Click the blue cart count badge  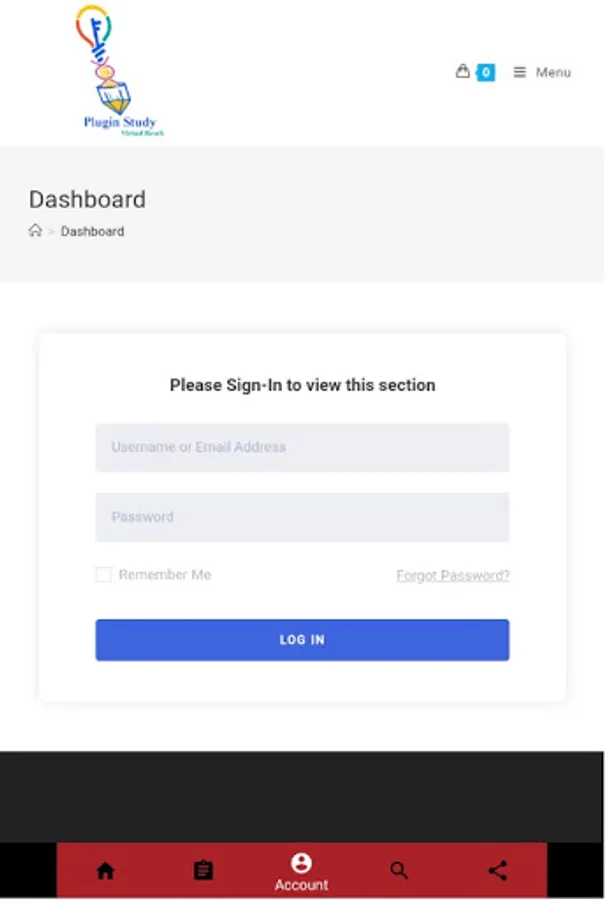click(486, 72)
